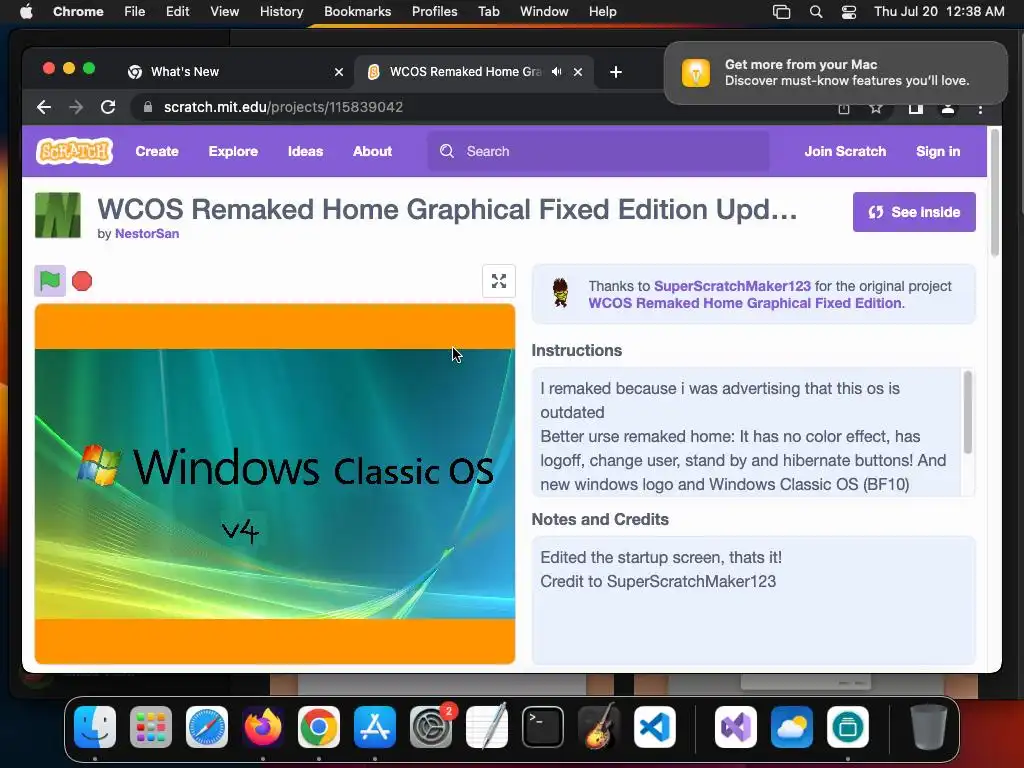
Task: Open App Store from the Dock
Action: click(375, 727)
